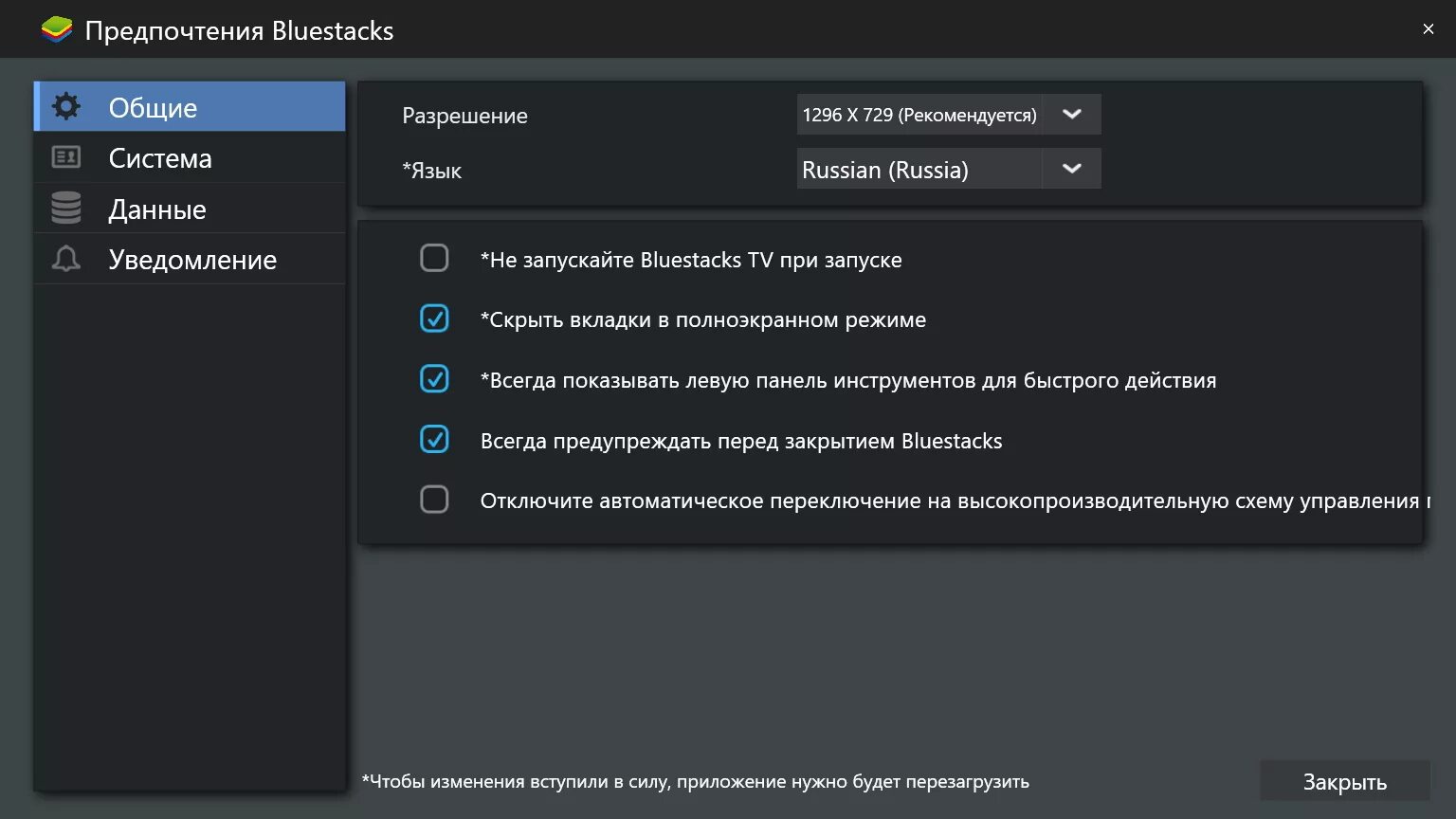
Task: Toggle 'Всегда показывать левую панель инструментов' checkbox
Action: pos(434,379)
